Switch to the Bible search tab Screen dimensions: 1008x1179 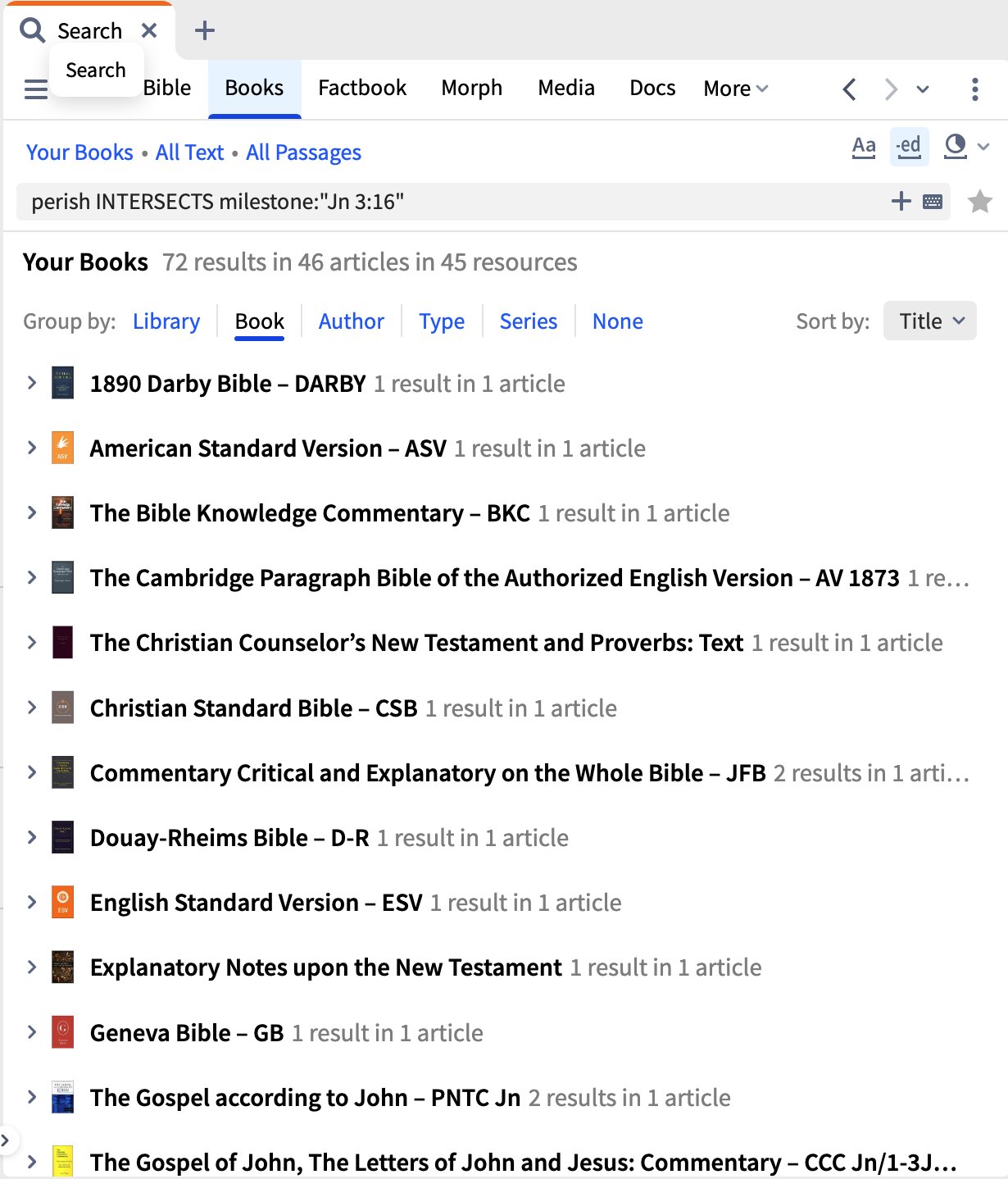(167, 89)
